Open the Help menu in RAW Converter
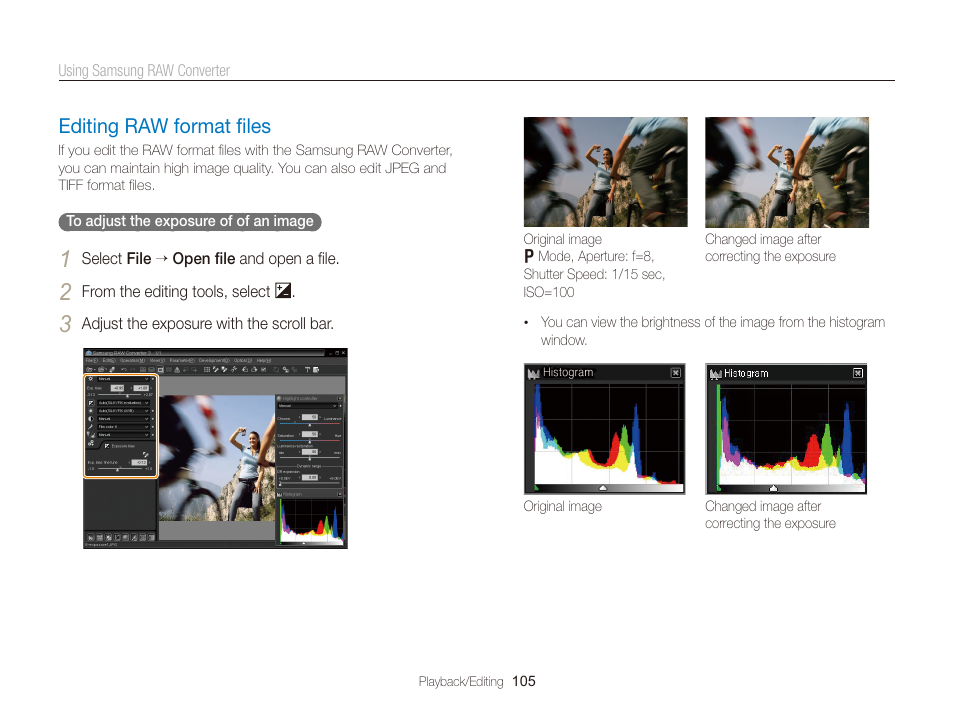The image size is (954, 720). click(264, 360)
